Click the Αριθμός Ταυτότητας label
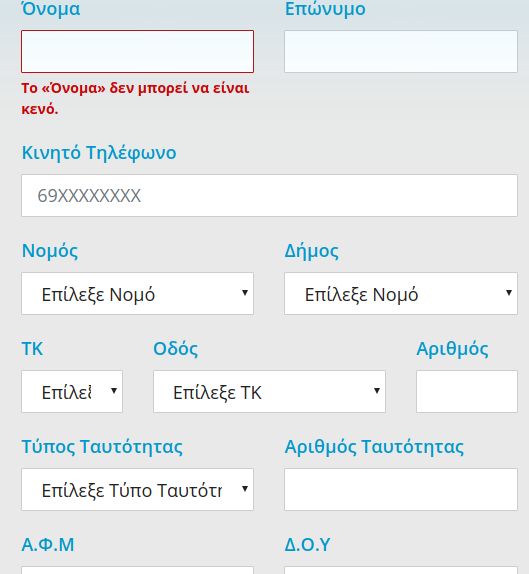The width and height of the screenshot is (529, 574). [x=374, y=447]
